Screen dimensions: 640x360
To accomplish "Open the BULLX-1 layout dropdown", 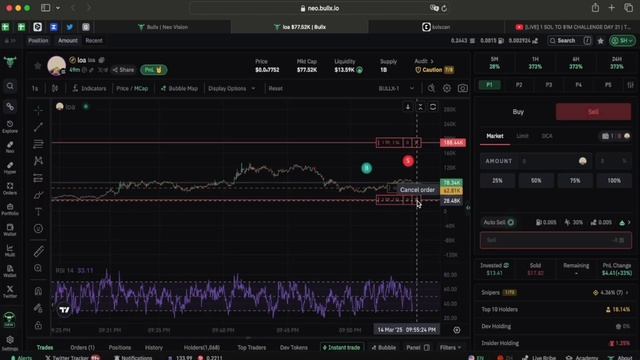I will point(396,88).
